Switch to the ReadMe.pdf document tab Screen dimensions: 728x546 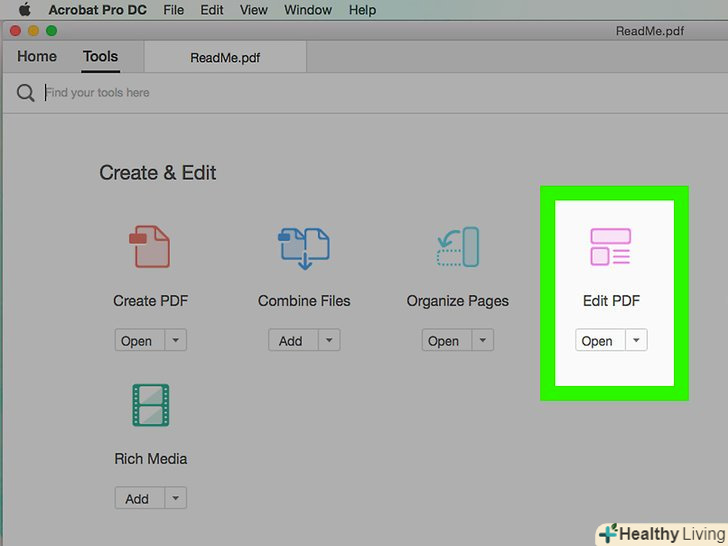225,58
